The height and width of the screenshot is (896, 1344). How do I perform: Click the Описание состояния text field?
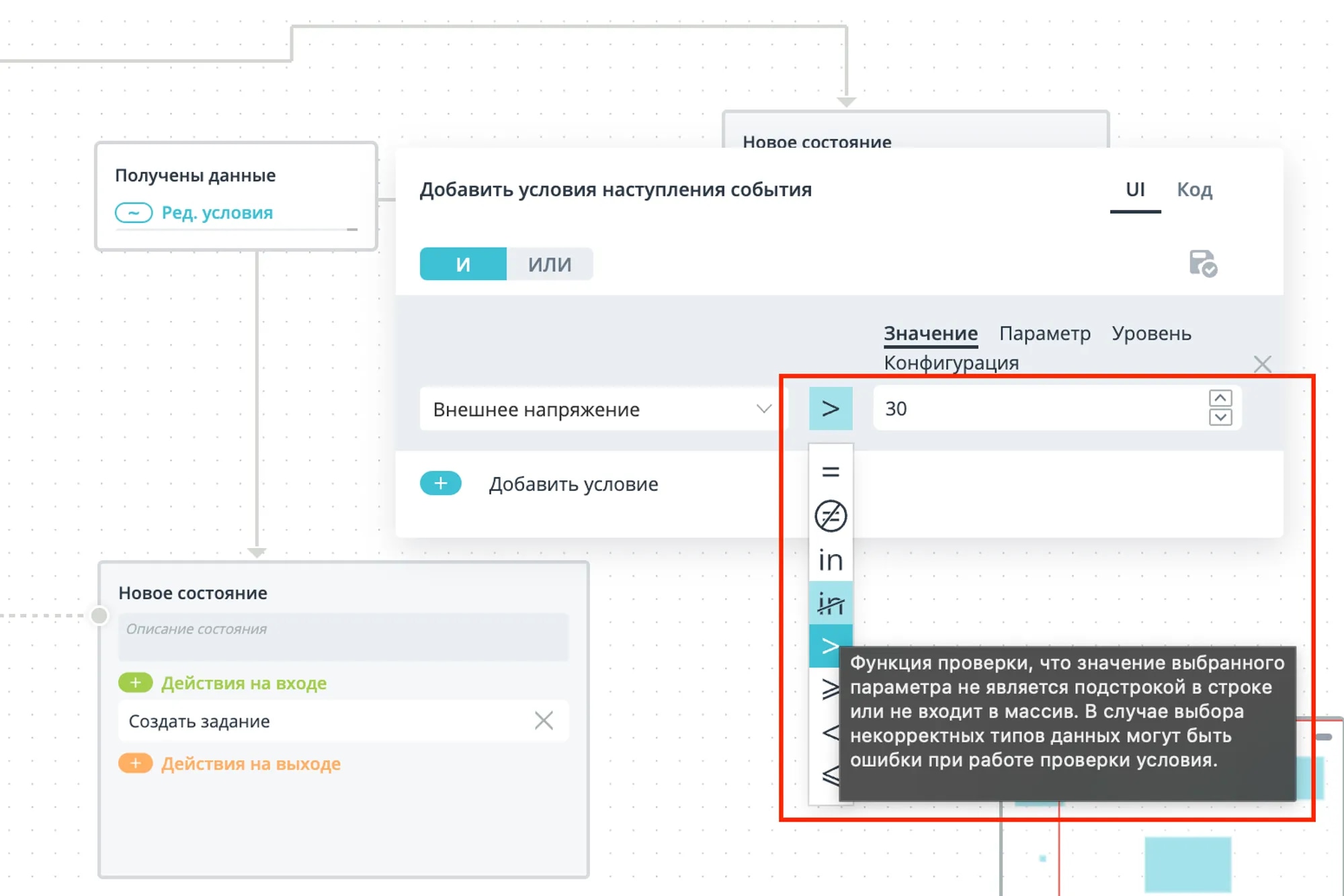[x=343, y=636]
